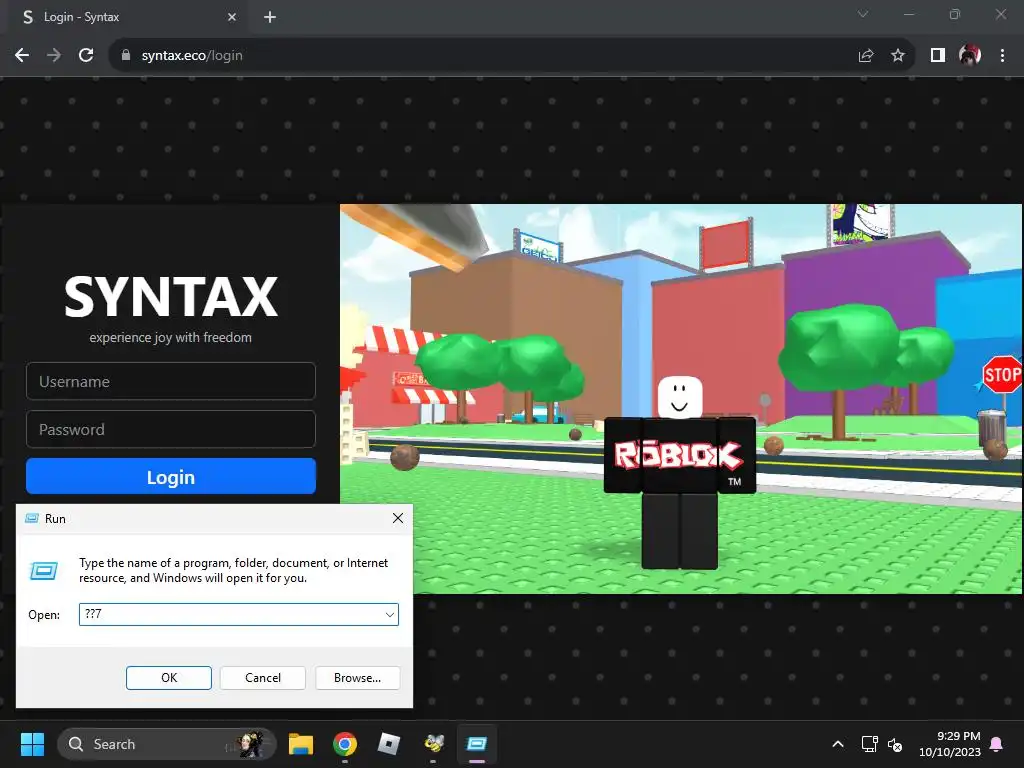Click the browser forward arrow
Image resolution: width=1024 pixels, height=768 pixels.
54,56
